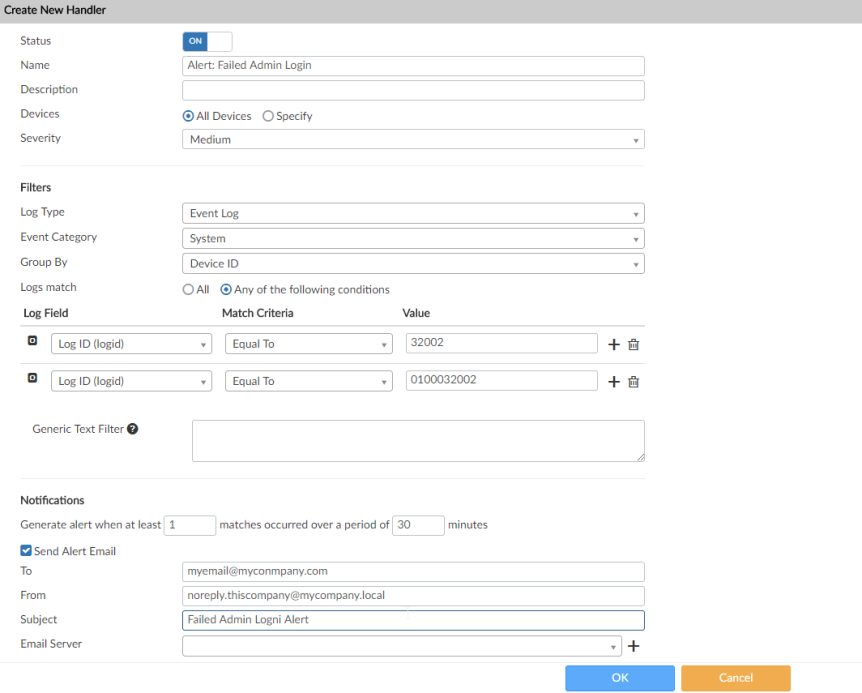The image size is (862, 693).
Task: Expand the Log Type dropdown
Action: click(413, 213)
